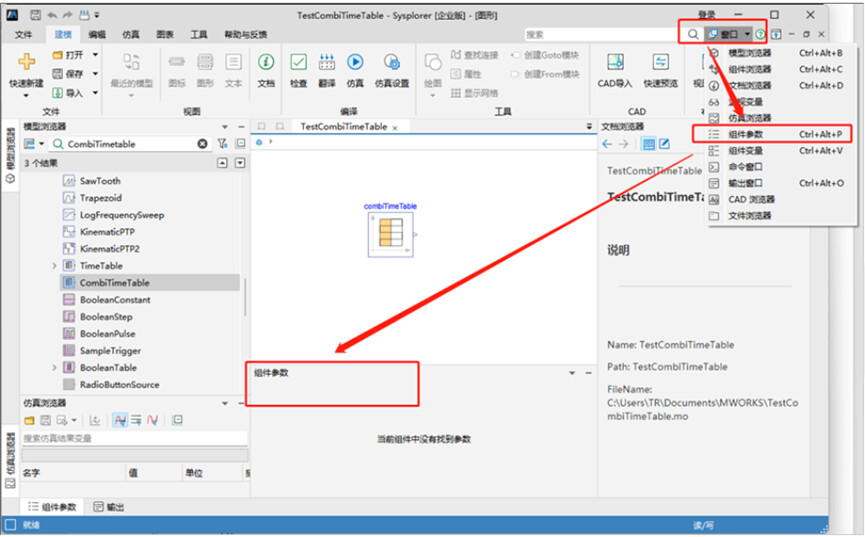The image size is (865, 537).
Task: Click the 翻译 translate icon
Action: click(x=327, y=62)
